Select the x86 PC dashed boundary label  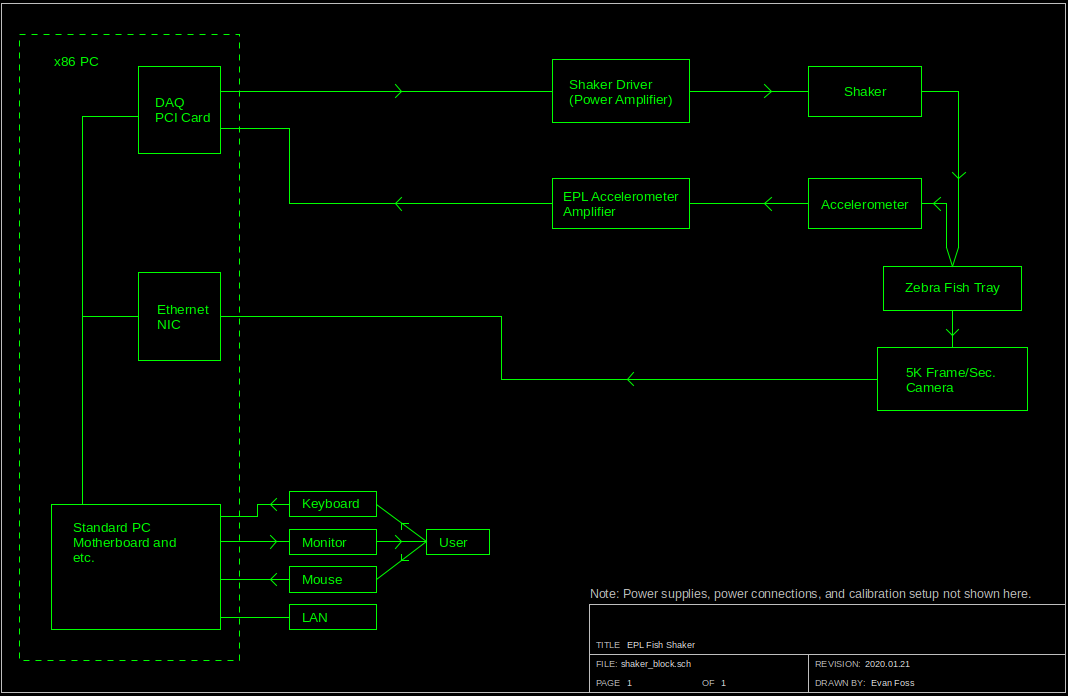coord(75,61)
